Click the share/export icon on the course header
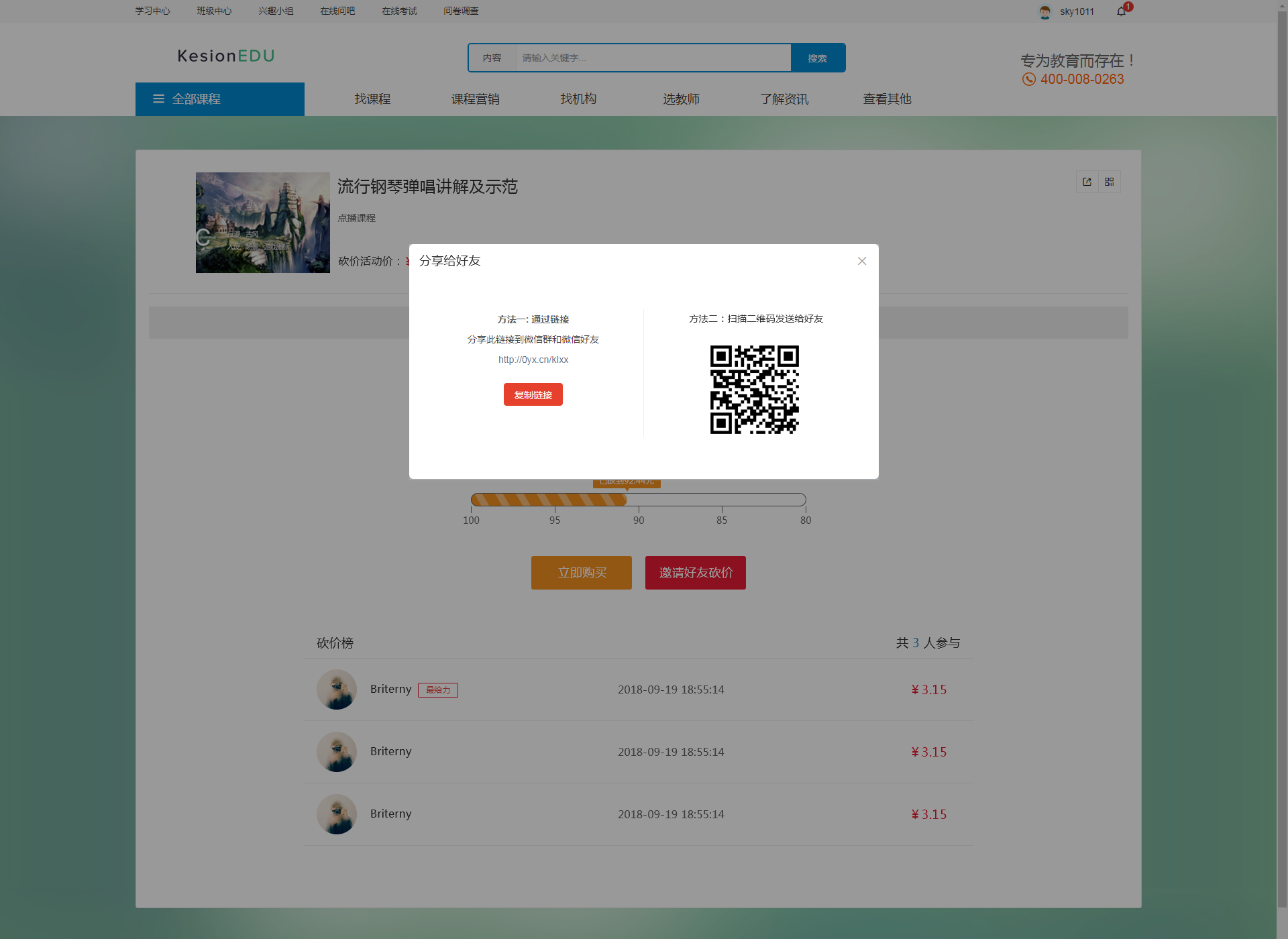Viewport: 1288px width, 939px height. [1087, 182]
